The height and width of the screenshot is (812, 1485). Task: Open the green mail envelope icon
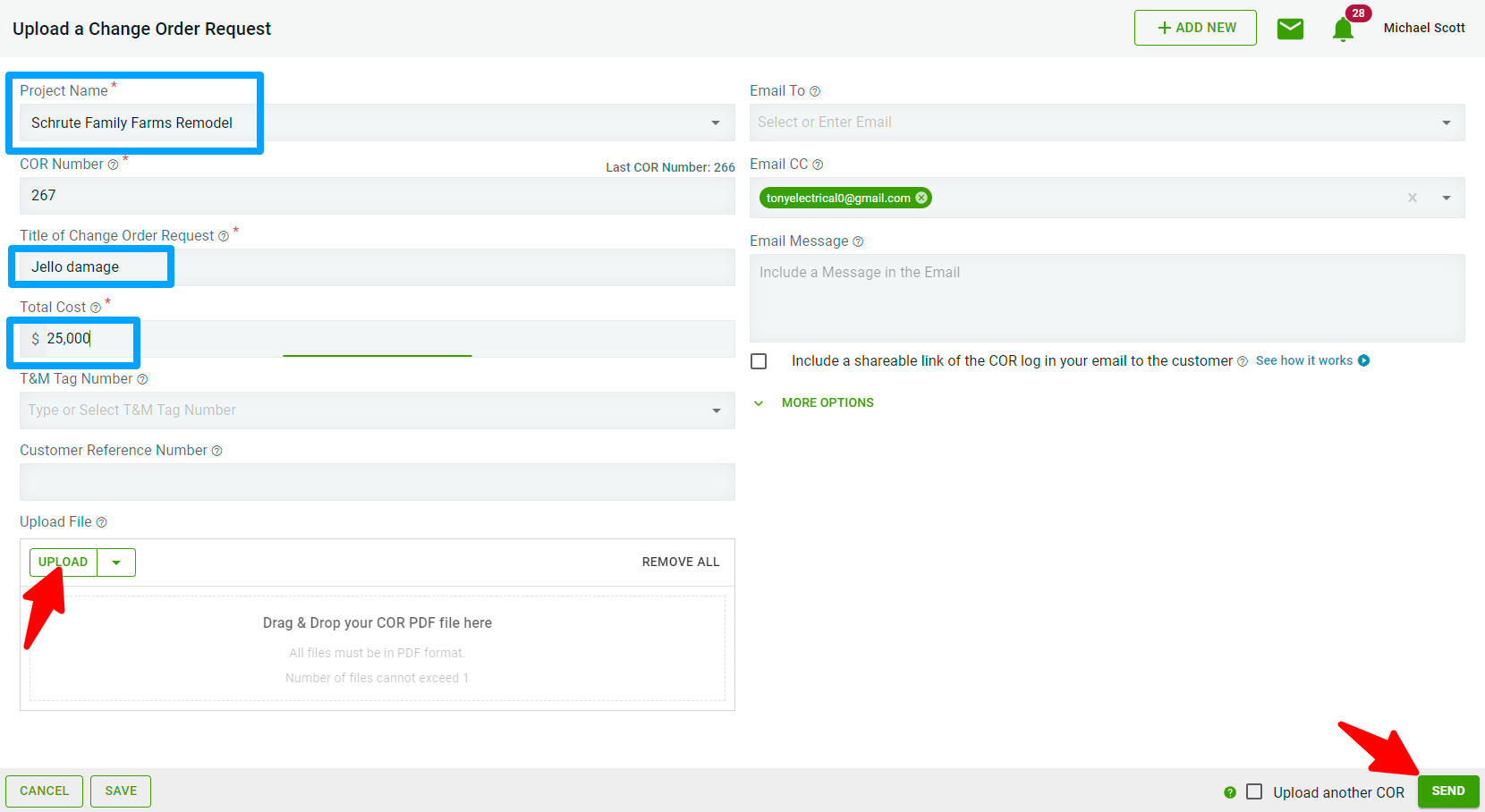pos(1290,29)
